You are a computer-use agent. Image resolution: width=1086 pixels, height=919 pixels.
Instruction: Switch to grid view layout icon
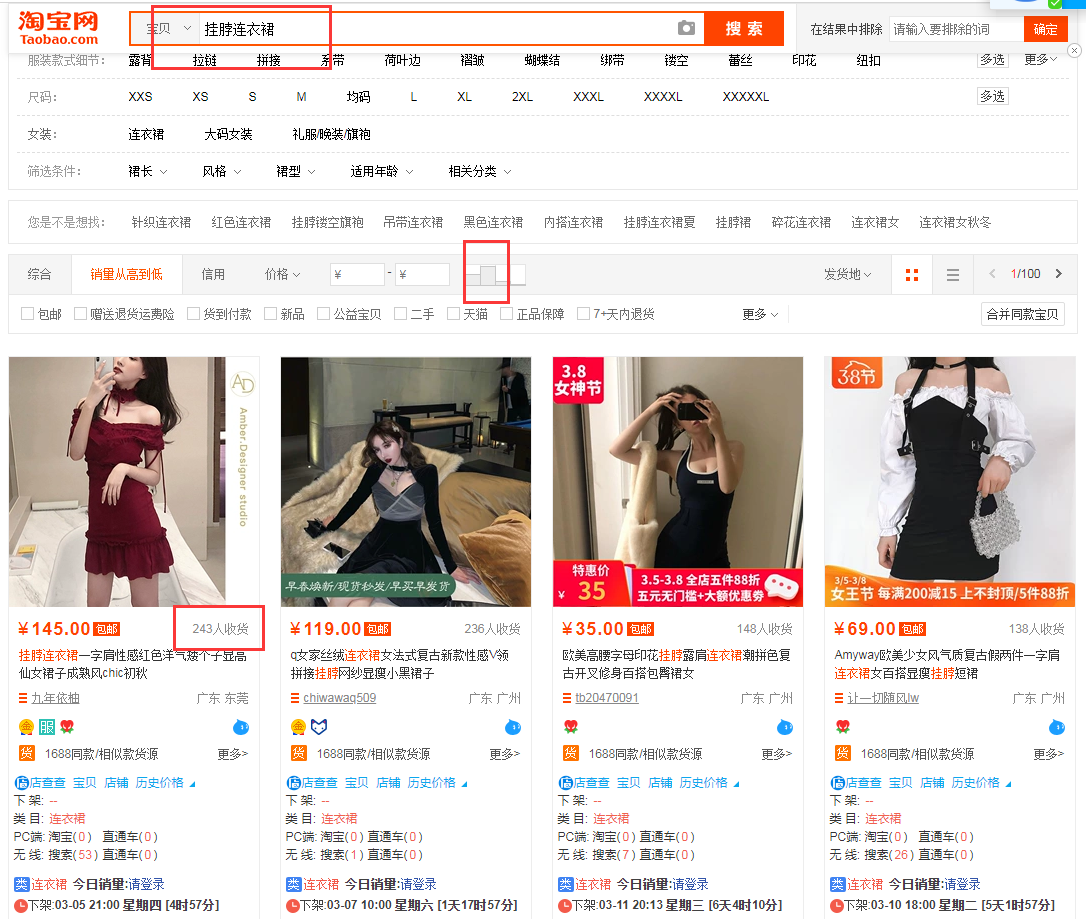(911, 275)
